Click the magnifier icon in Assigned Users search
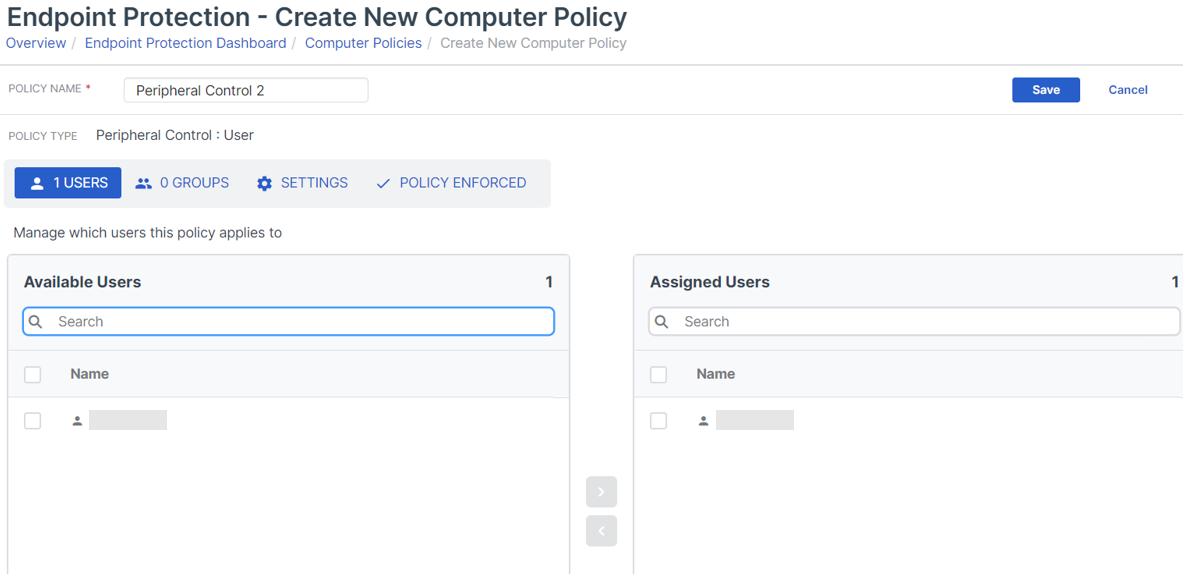The image size is (1183, 574). click(662, 322)
